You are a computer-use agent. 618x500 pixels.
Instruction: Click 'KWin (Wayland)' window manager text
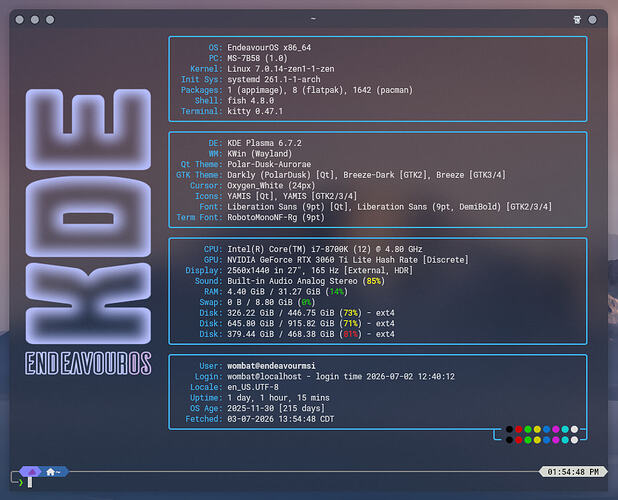point(260,153)
